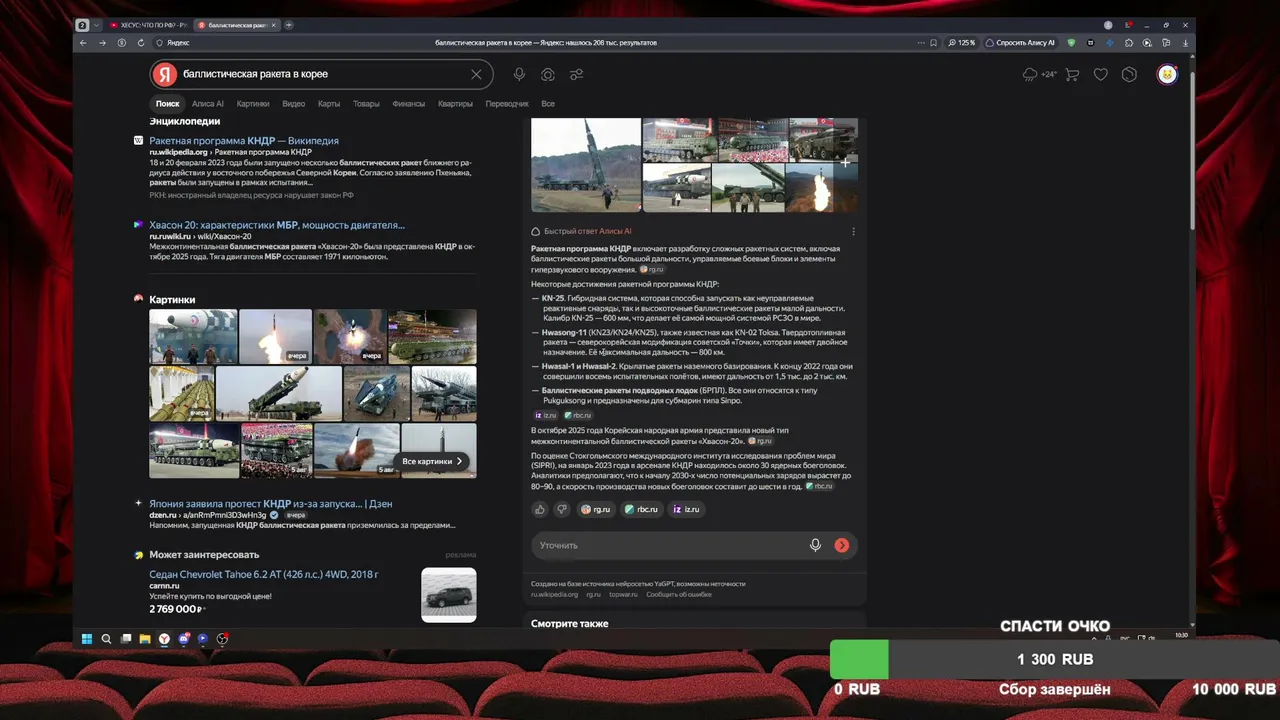Image resolution: width=1280 pixels, height=720 pixels.
Task: Switch to the Алиса AI tab
Action: click(x=208, y=104)
